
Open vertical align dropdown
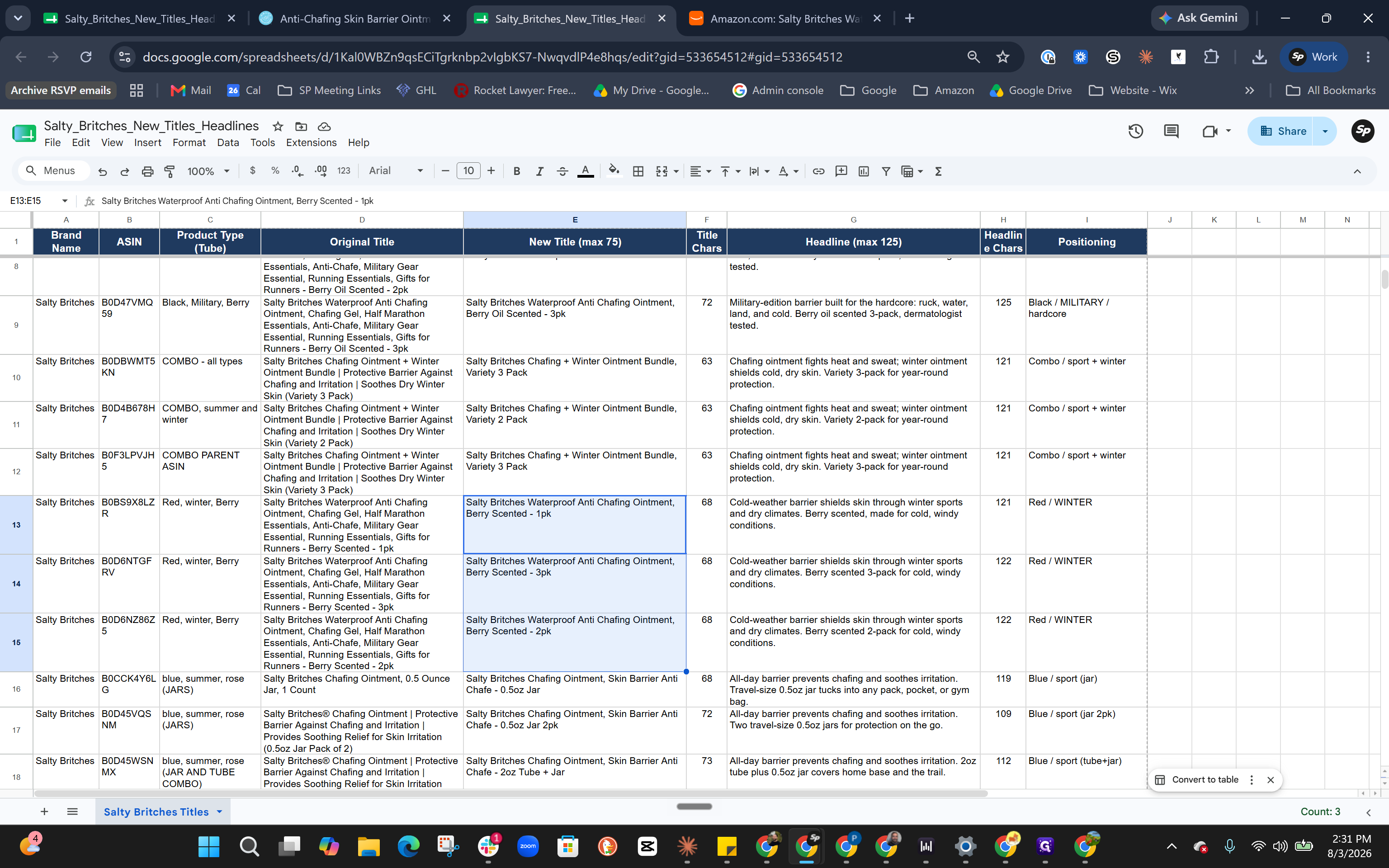pyautogui.click(x=730, y=171)
